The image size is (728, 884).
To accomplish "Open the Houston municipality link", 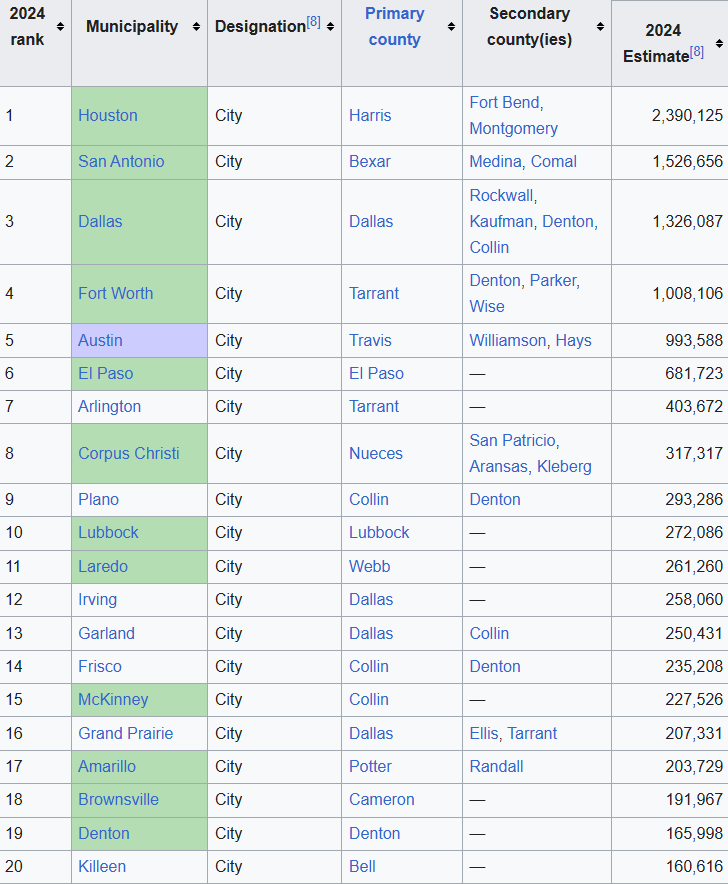I will coord(108,116).
